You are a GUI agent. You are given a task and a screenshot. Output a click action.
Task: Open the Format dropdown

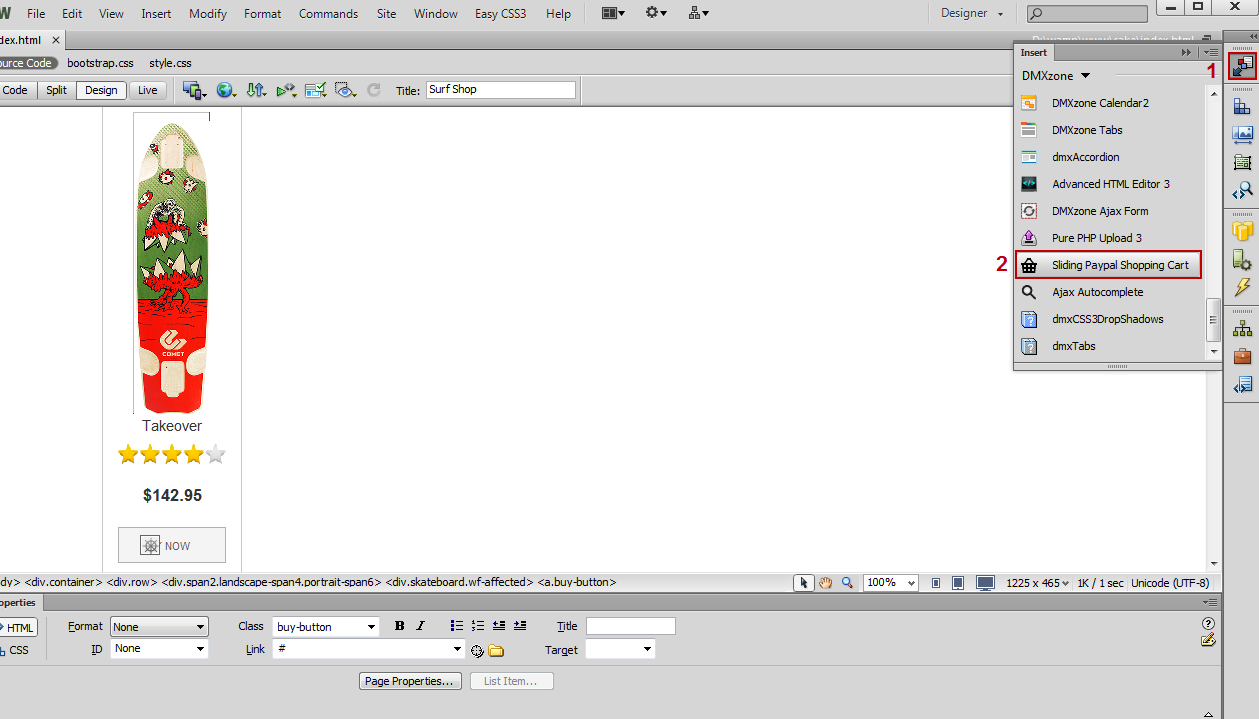click(x=160, y=627)
